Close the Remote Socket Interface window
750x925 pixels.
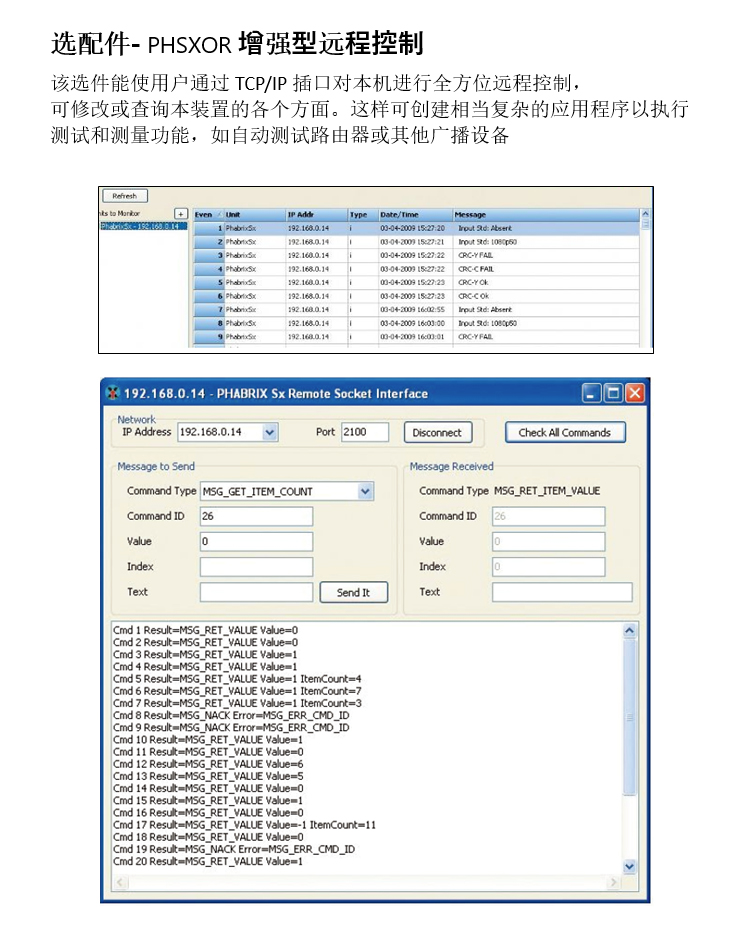635,393
